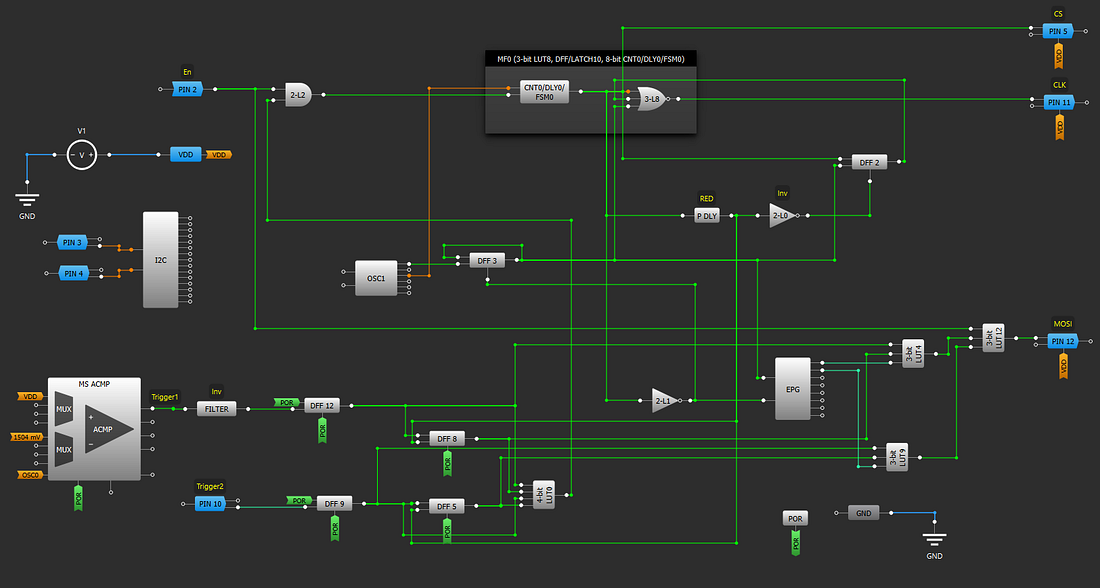
Task: Expand the DFF 2 flip-flop properties
Action: pyautogui.click(x=869, y=161)
